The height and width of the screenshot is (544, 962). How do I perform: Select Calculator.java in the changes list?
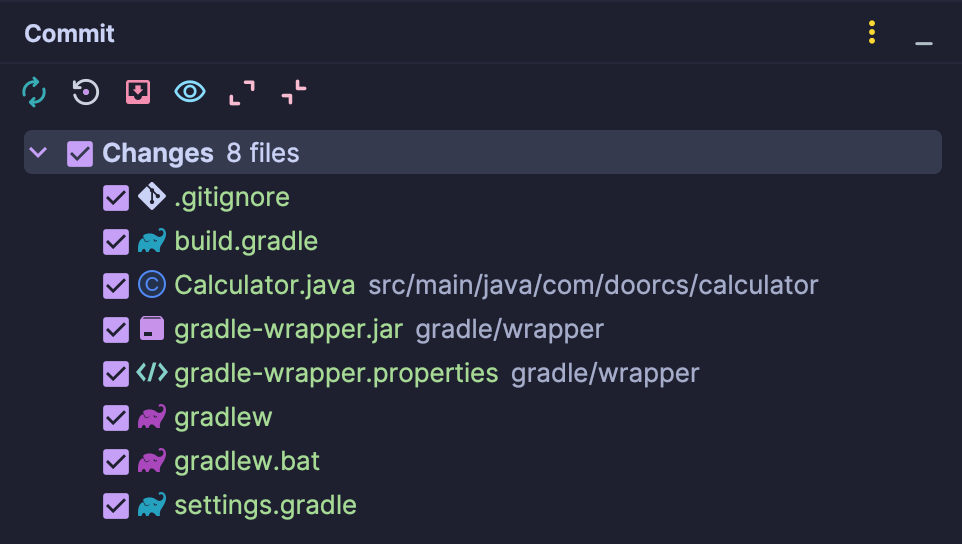point(264,285)
